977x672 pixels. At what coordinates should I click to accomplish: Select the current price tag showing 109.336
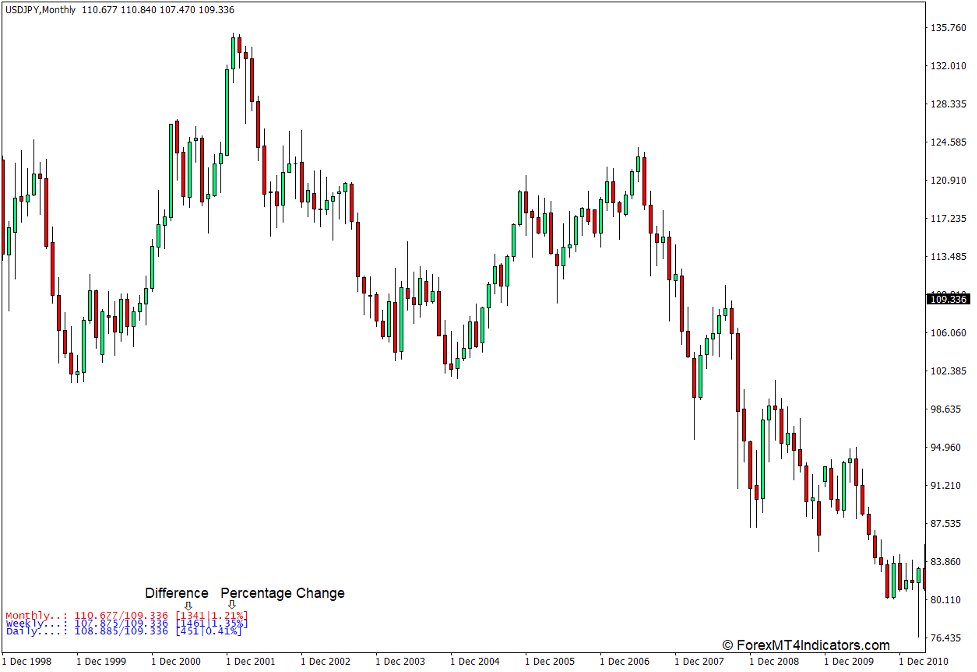pyautogui.click(x=946, y=299)
